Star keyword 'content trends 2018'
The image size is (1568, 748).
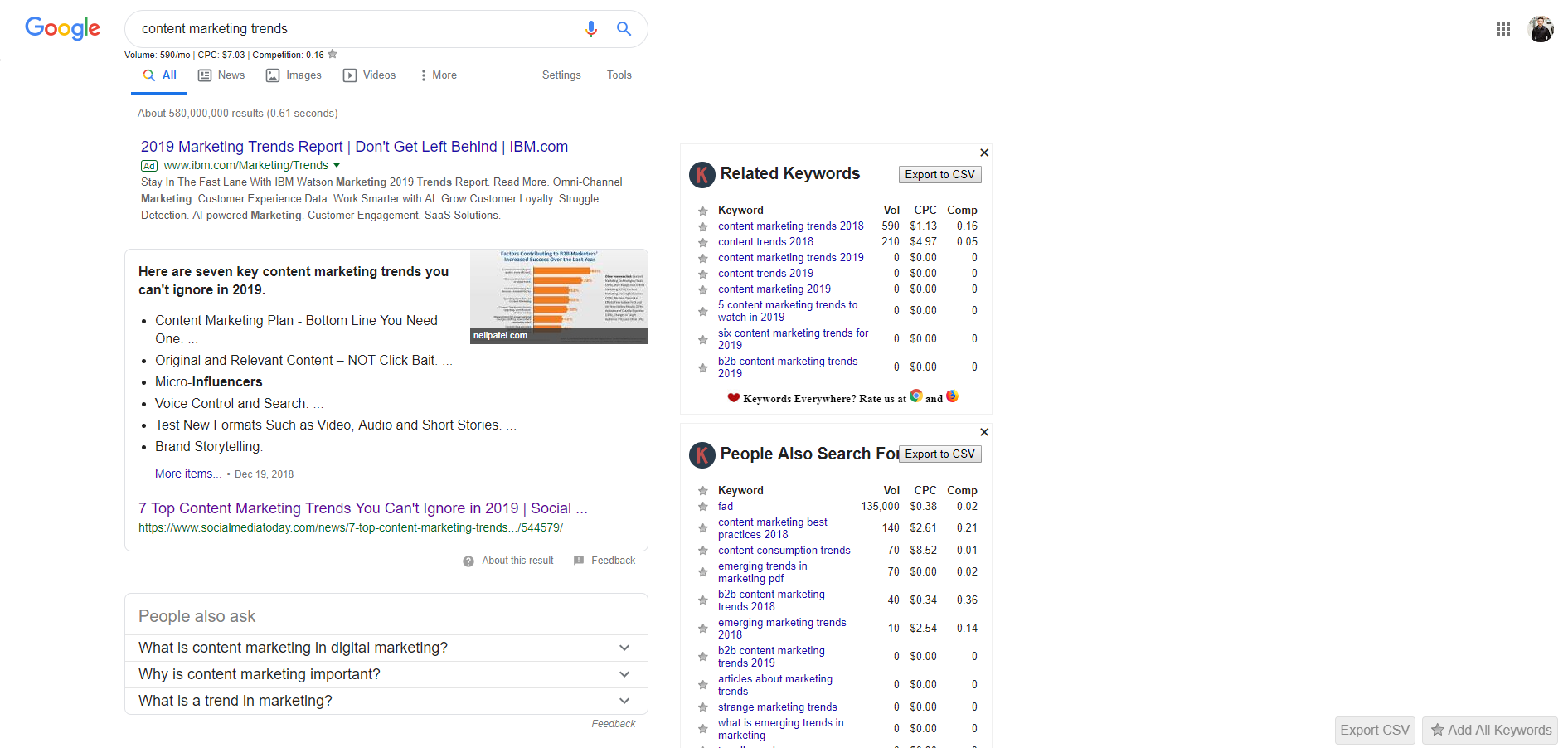pyautogui.click(x=703, y=243)
